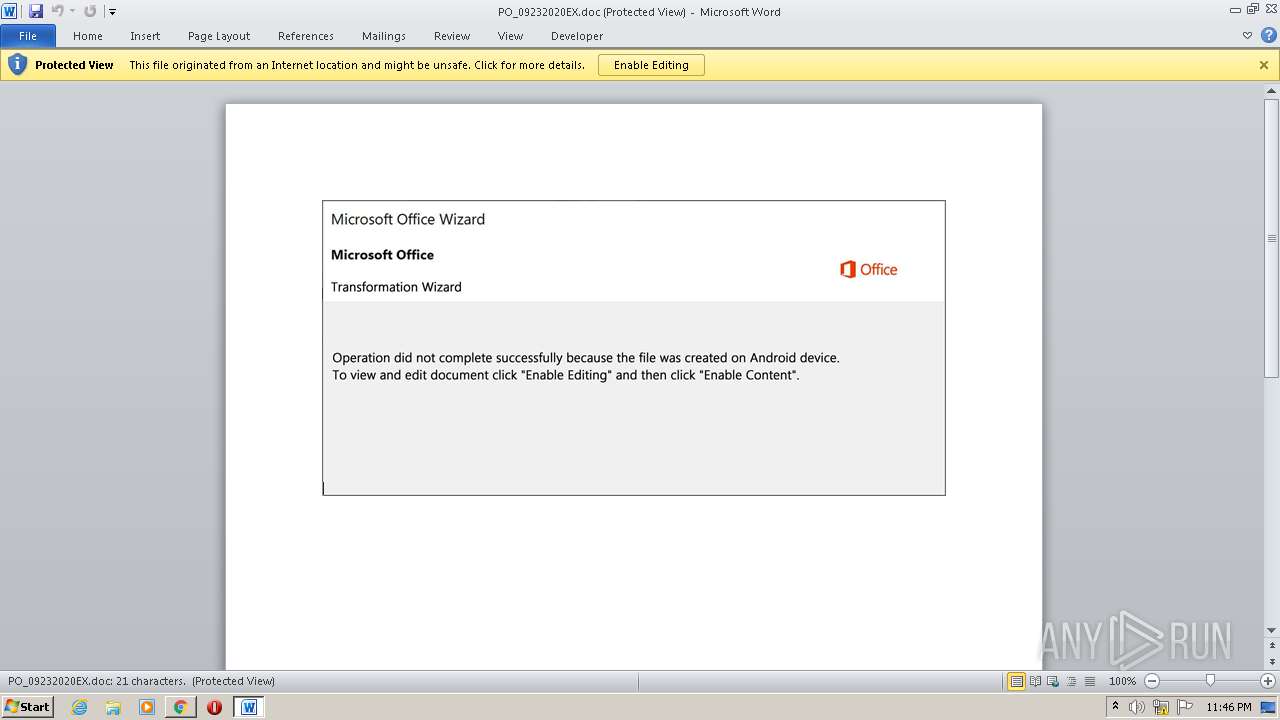Open the Review ribbon tab
The image size is (1280, 720).
point(452,36)
